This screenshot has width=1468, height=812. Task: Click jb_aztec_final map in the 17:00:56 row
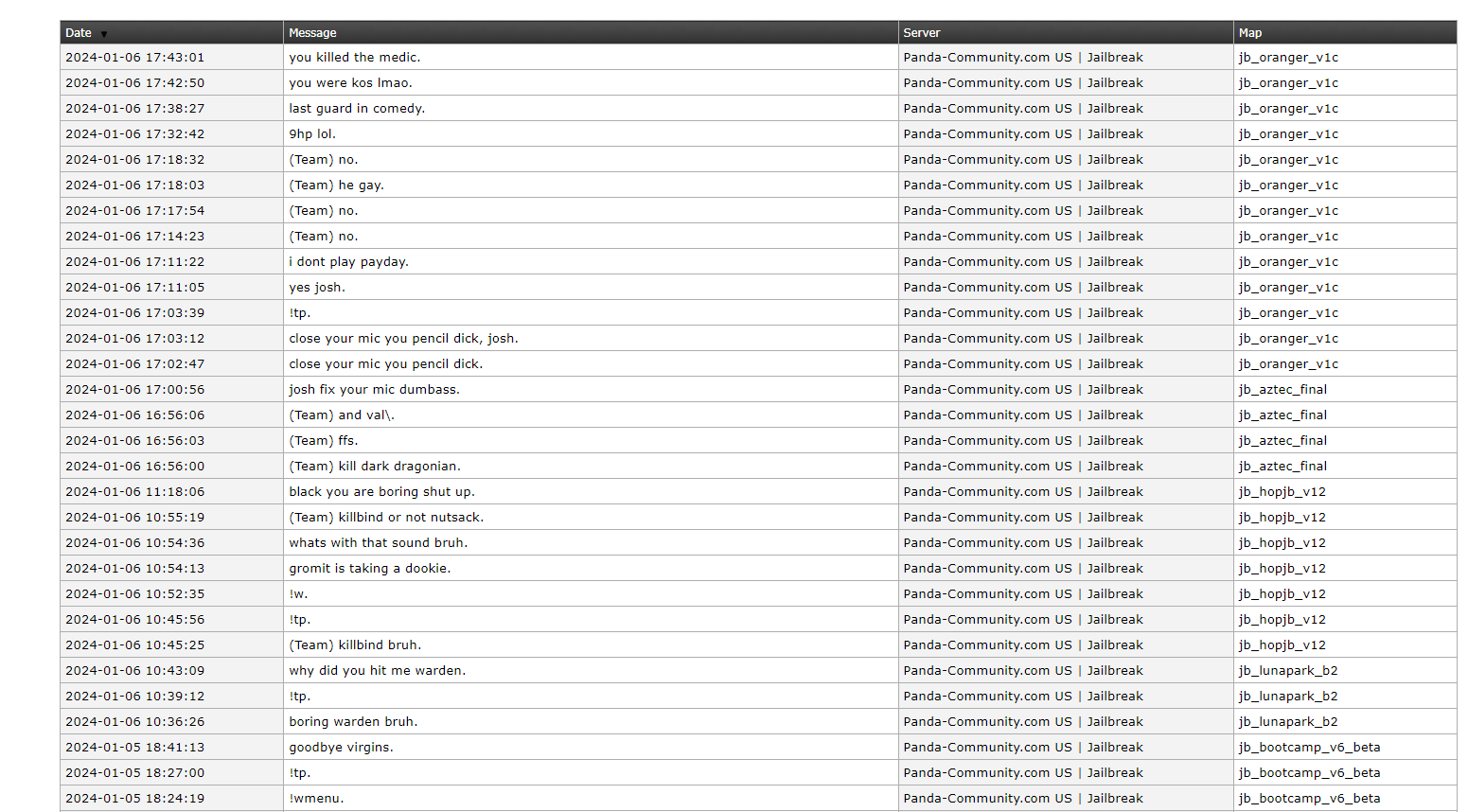[1282, 390]
